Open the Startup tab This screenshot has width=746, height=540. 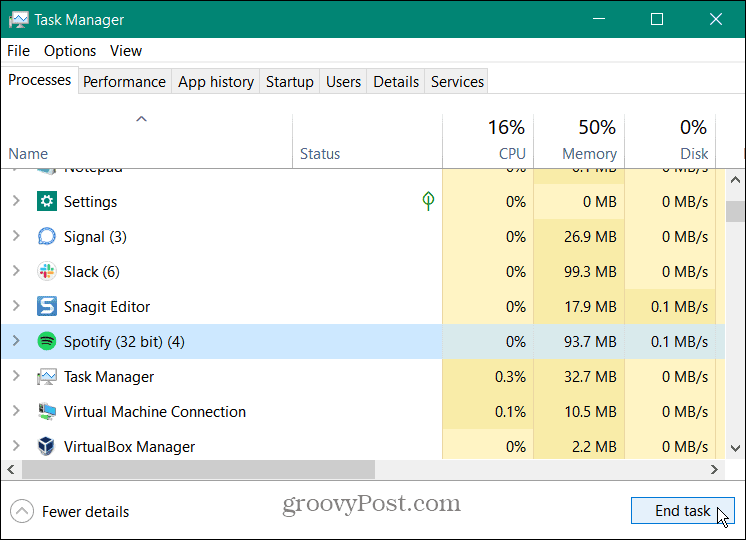pos(289,82)
